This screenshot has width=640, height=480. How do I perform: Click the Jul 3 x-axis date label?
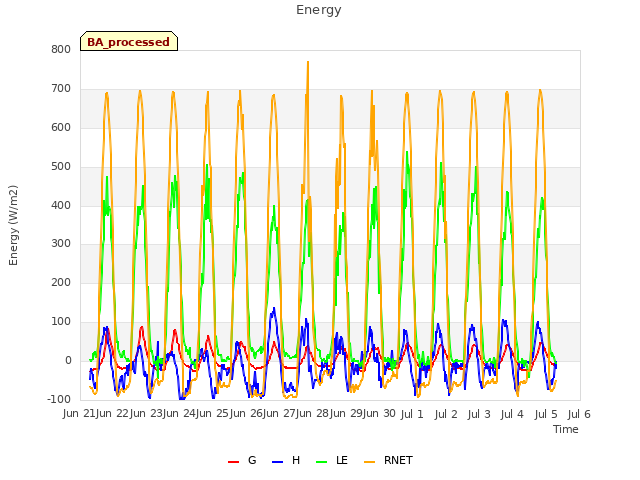479,414
